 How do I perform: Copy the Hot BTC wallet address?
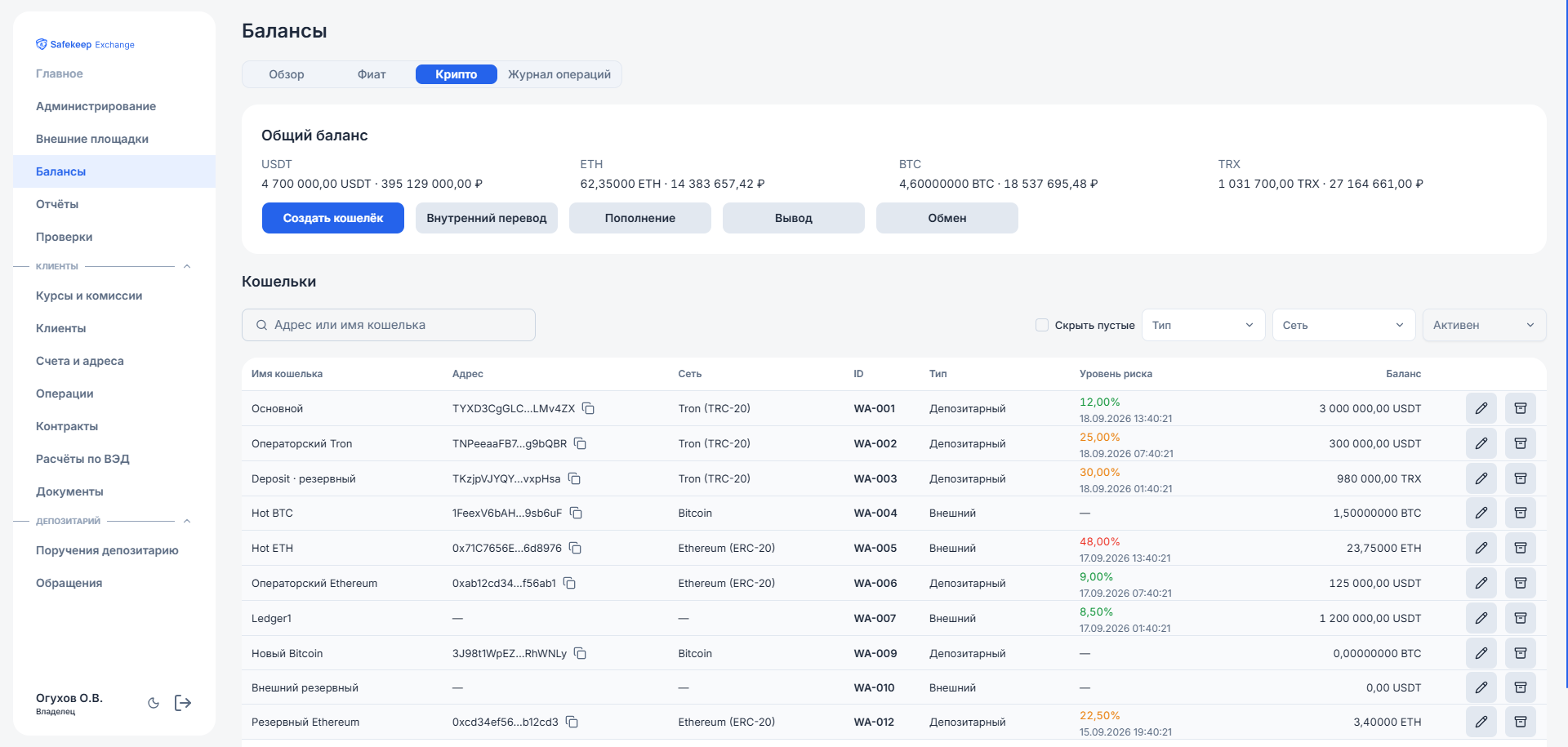[x=576, y=513]
